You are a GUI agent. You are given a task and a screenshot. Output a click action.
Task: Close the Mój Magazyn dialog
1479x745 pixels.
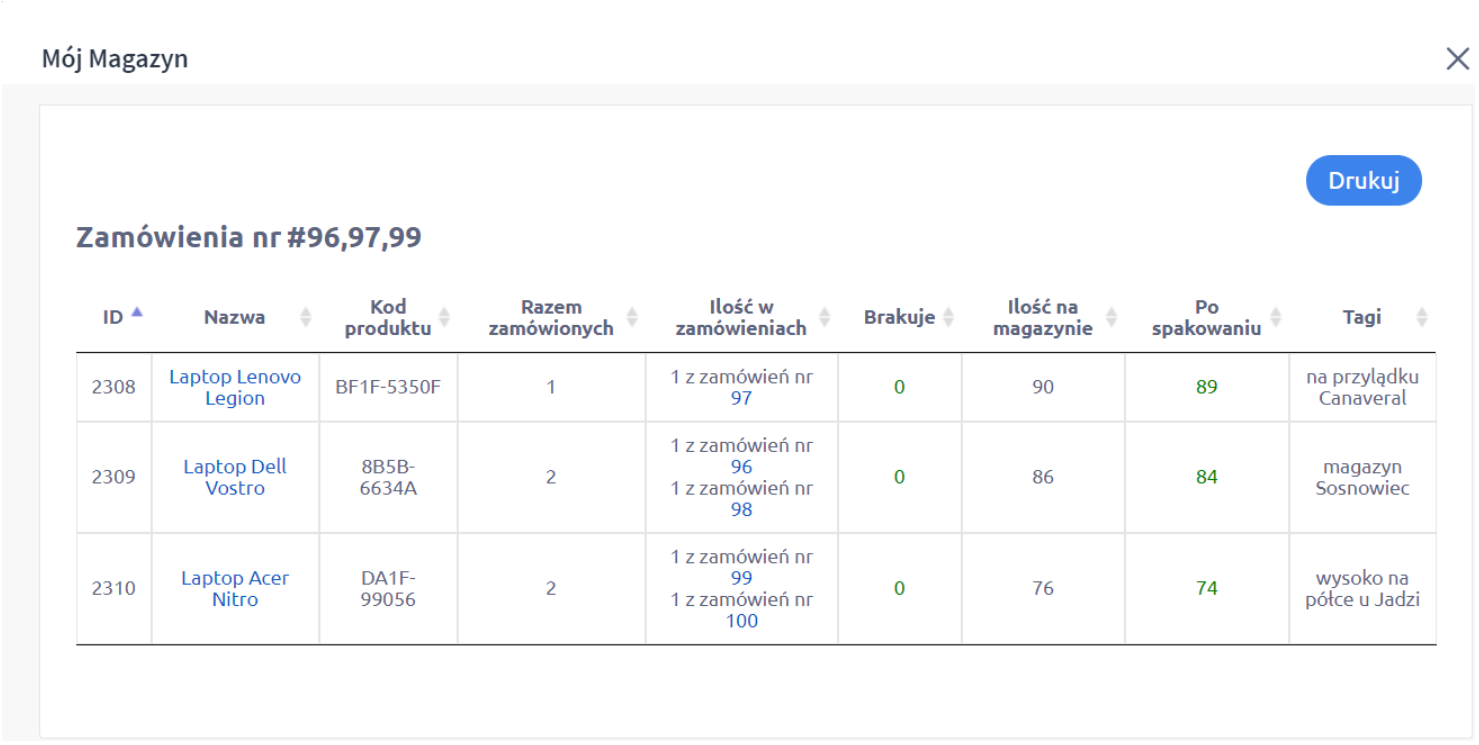1457,59
